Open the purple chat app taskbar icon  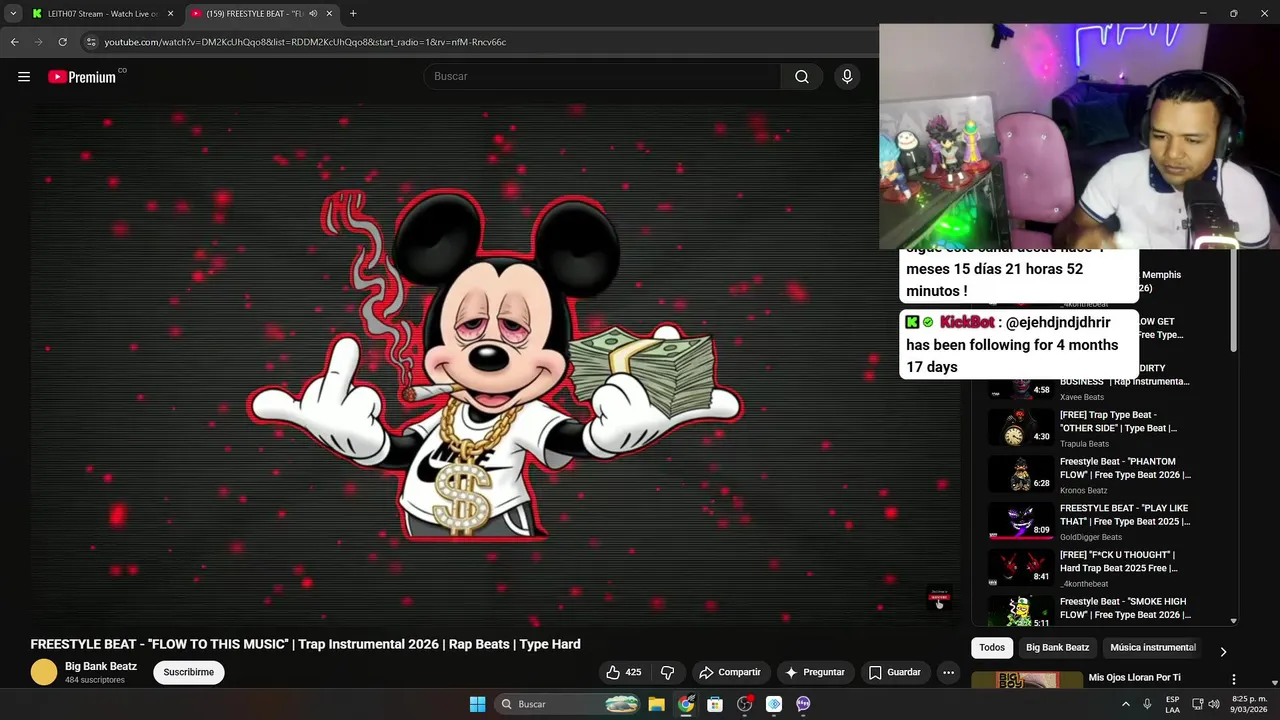tap(803, 704)
